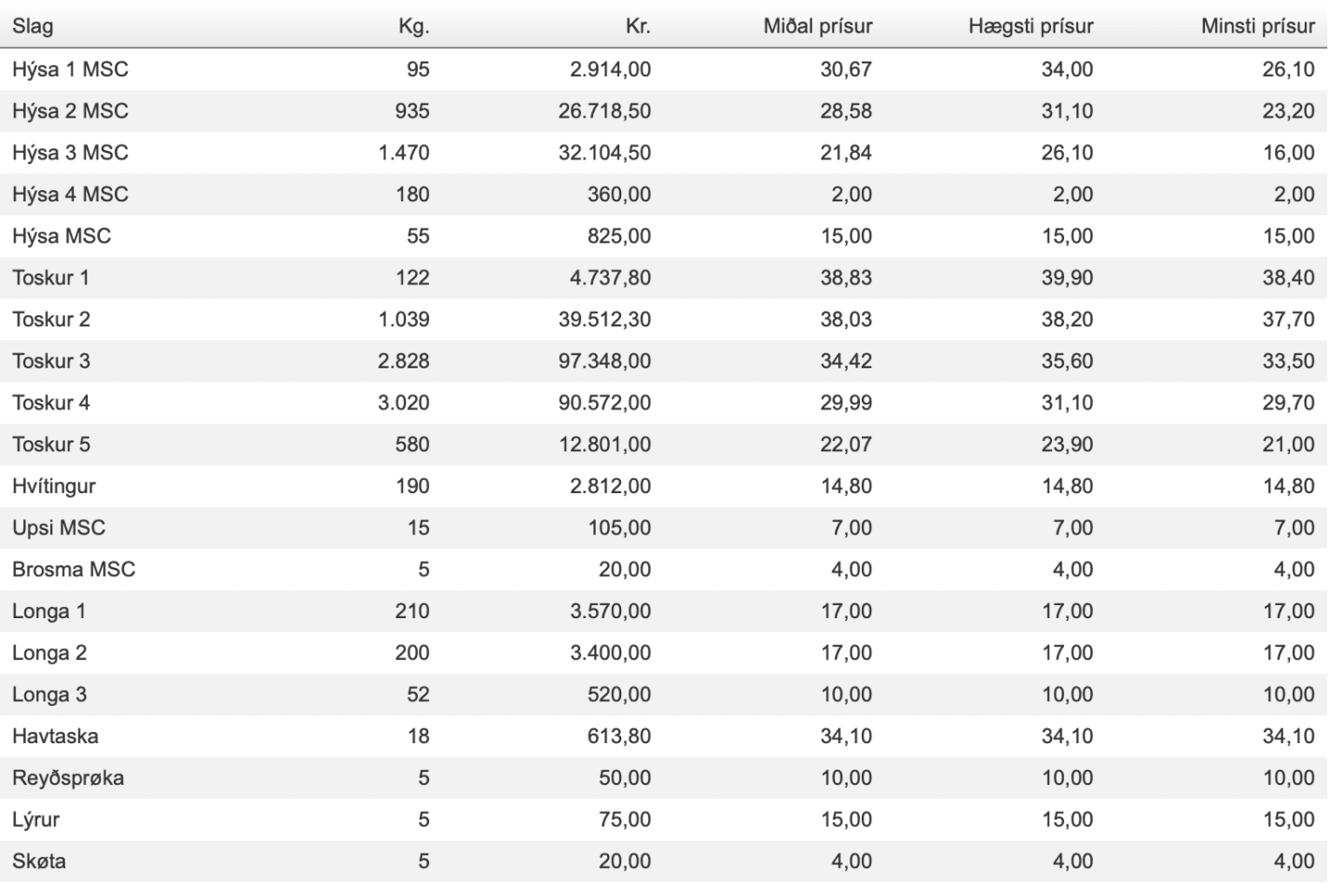1343x896 pixels.
Task: Select the Skøta row label
Action: (39, 862)
